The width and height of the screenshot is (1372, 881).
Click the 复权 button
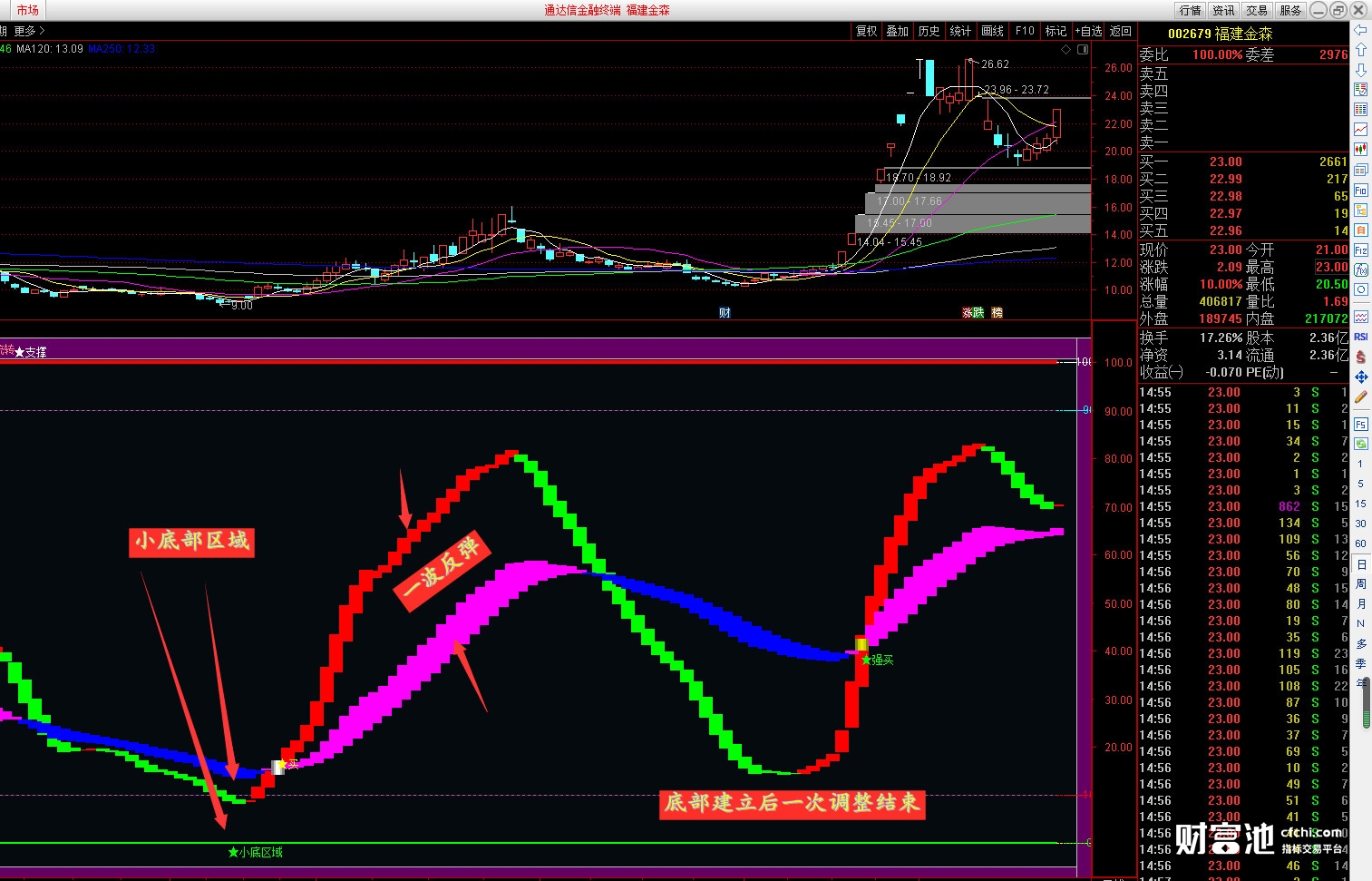866,31
